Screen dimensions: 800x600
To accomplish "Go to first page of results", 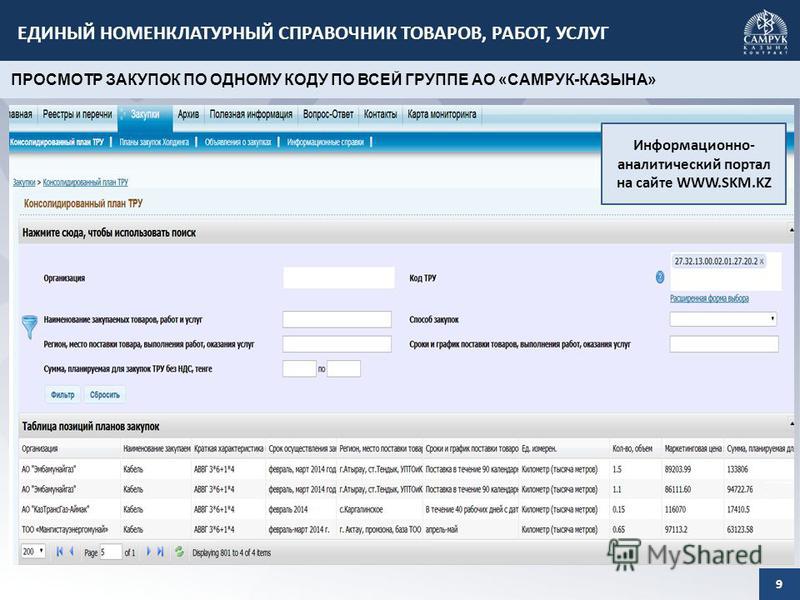I will tap(60, 552).
